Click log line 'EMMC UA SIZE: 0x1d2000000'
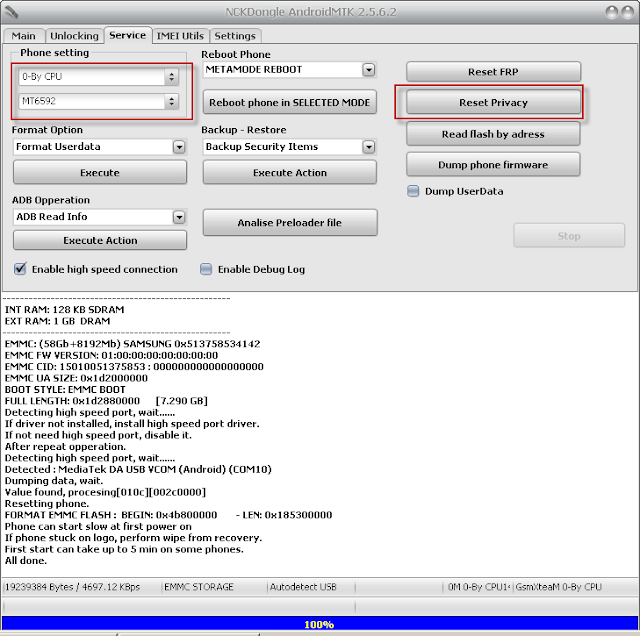The width and height of the screenshot is (640, 636). click(x=76, y=378)
